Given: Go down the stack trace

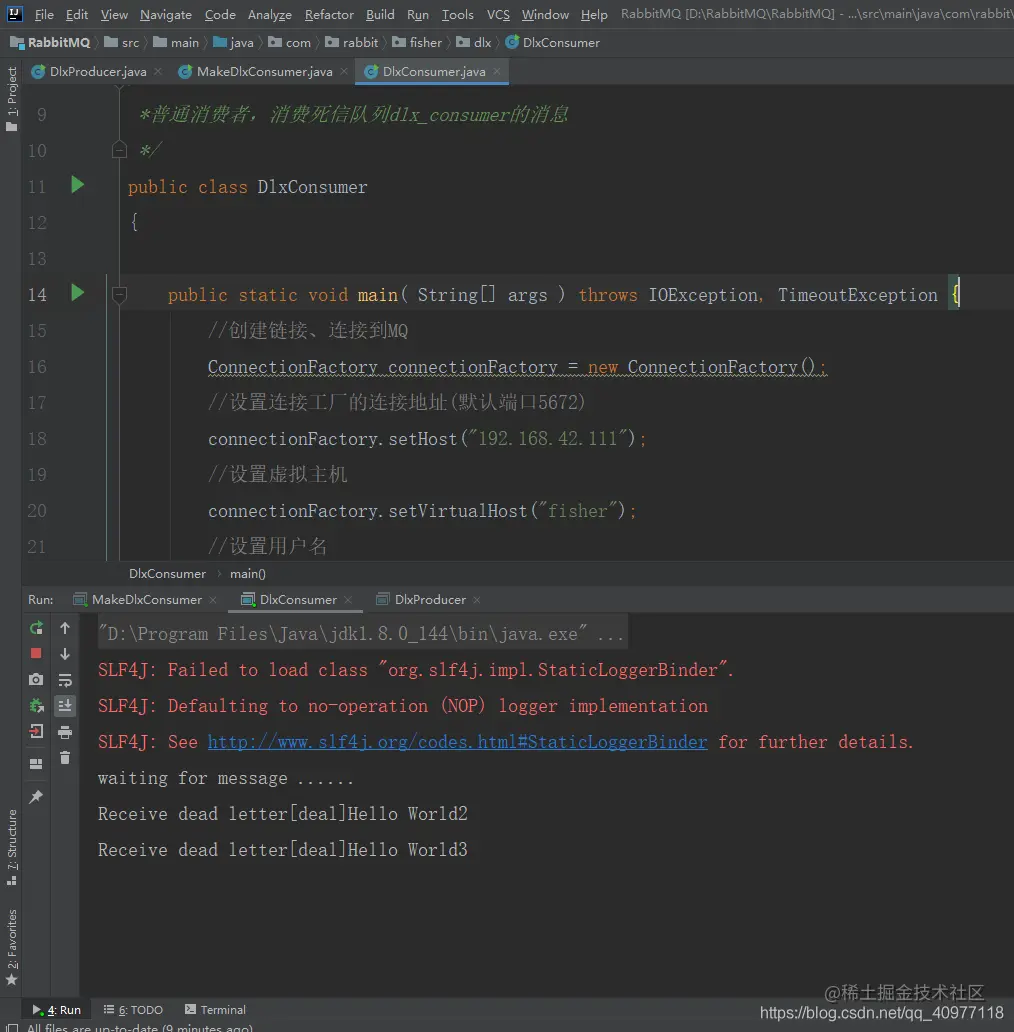Looking at the screenshot, I should click(64, 654).
